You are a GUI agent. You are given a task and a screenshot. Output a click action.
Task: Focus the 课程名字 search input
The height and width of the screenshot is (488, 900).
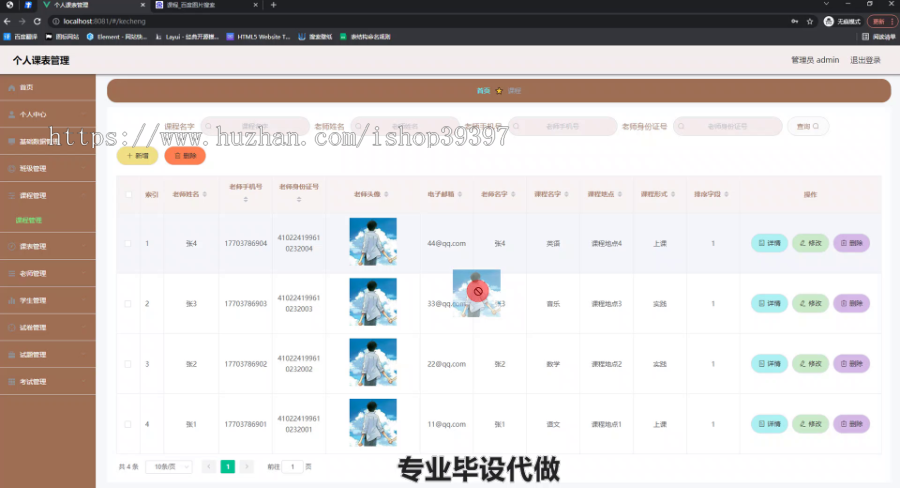pyautogui.click(x=255, y=126)
